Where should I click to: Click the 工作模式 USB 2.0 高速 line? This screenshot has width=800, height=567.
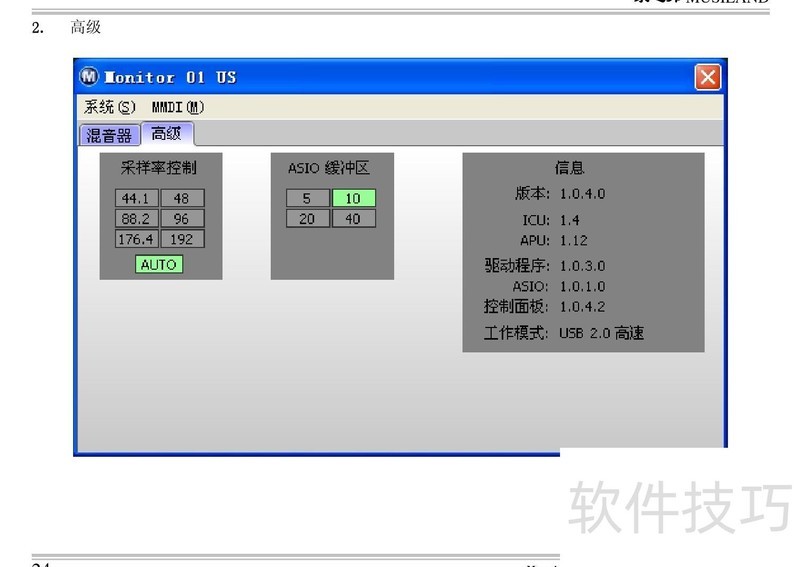[x=564, y=333]
